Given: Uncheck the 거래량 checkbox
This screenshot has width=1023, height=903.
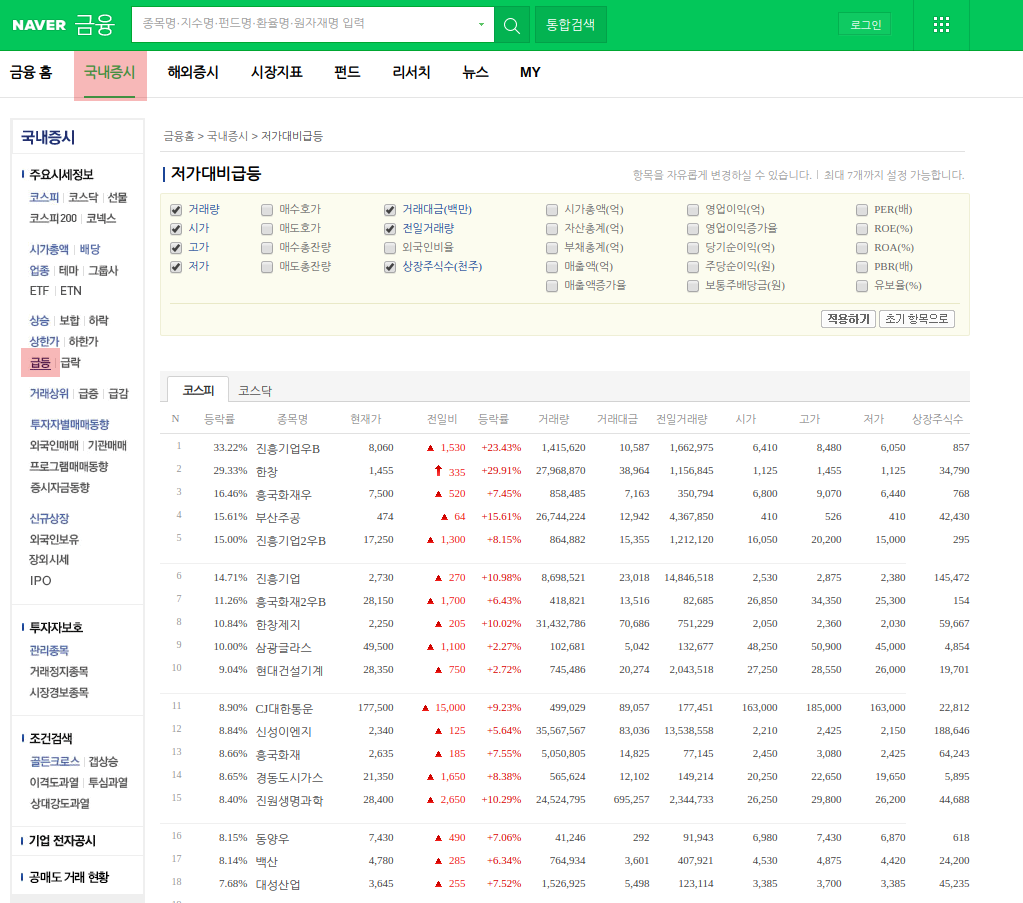Looking at the screenshot, I should (176, 210).
